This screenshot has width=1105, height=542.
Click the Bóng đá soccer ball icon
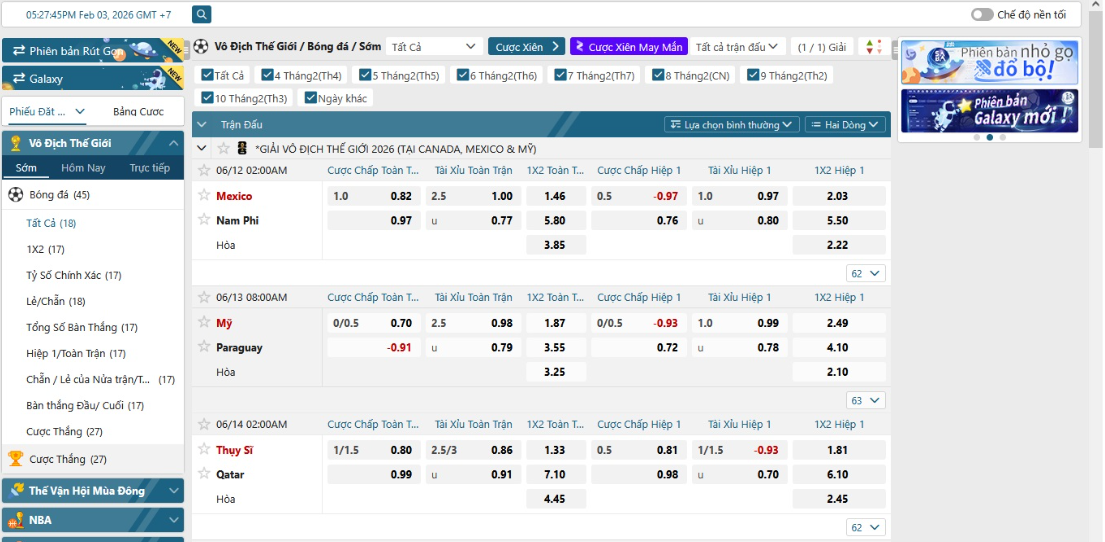tap(15, 195)
